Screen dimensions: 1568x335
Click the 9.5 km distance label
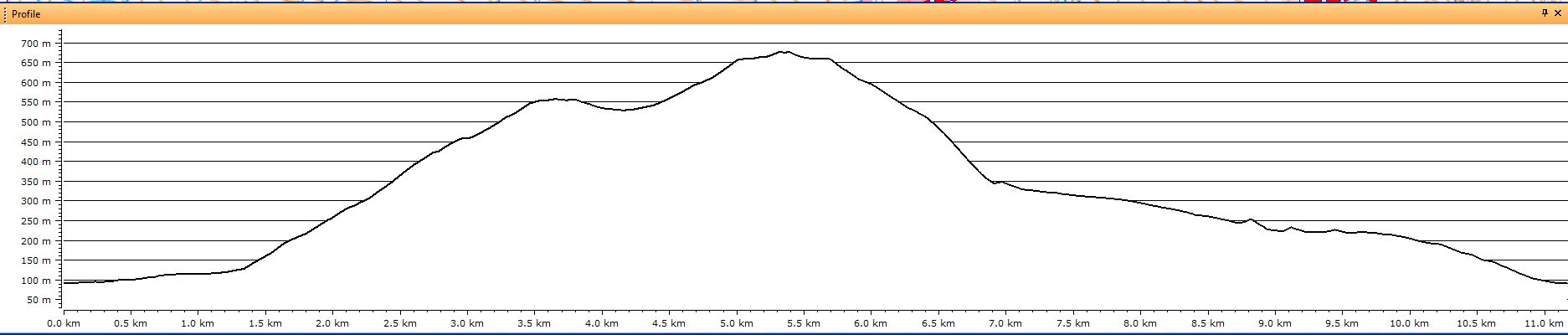pyautogui.click(x=1342, y=323)
